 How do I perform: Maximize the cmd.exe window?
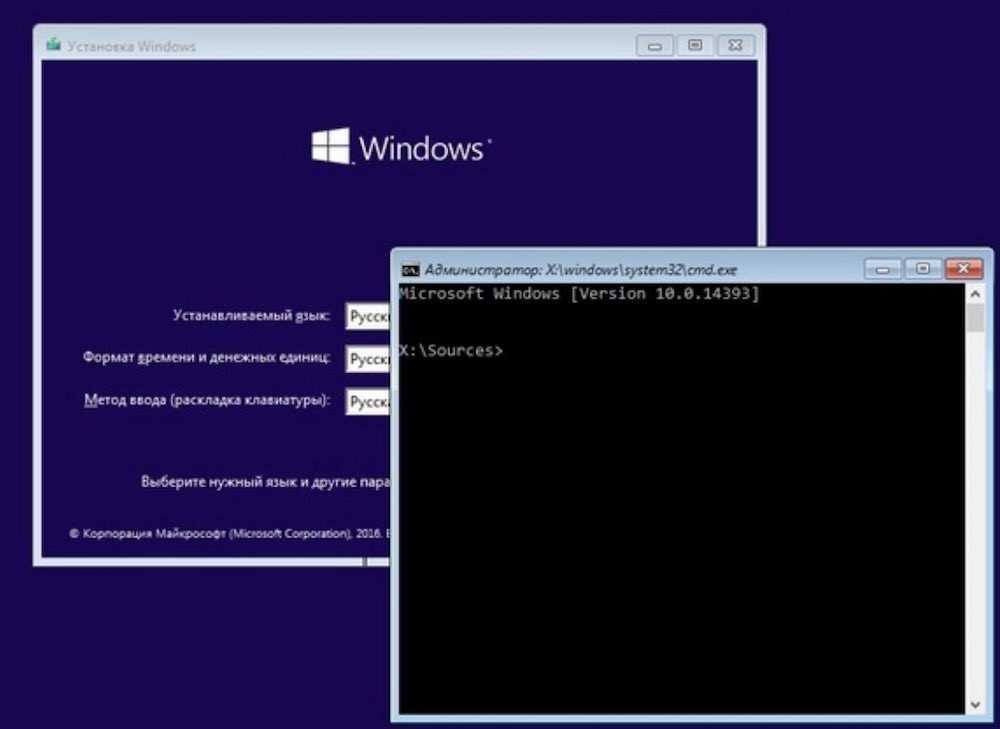coord(922,269)
